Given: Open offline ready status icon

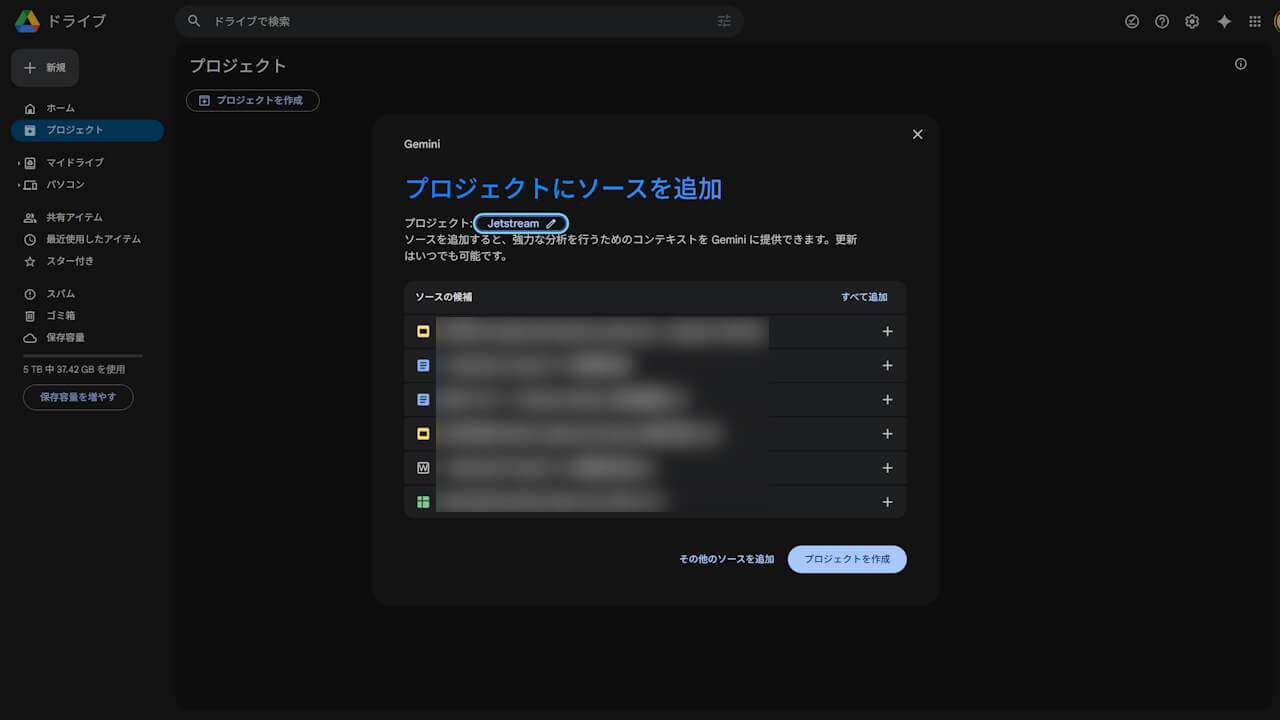Looking at the screenshot, I should tap(1132, 21).
